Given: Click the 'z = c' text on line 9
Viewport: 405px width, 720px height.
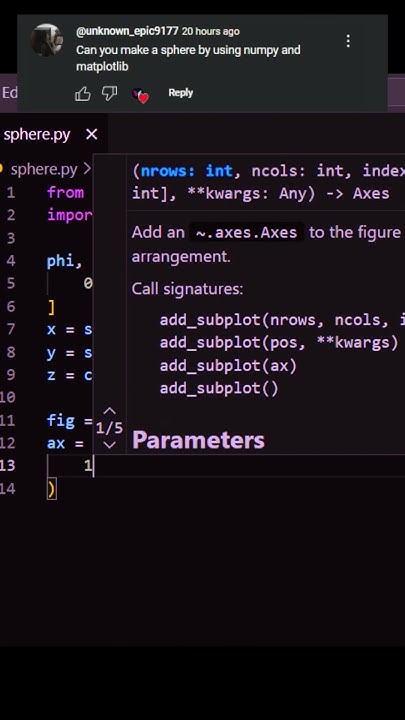Looking at the screenshot, I should tap(69, 375).
